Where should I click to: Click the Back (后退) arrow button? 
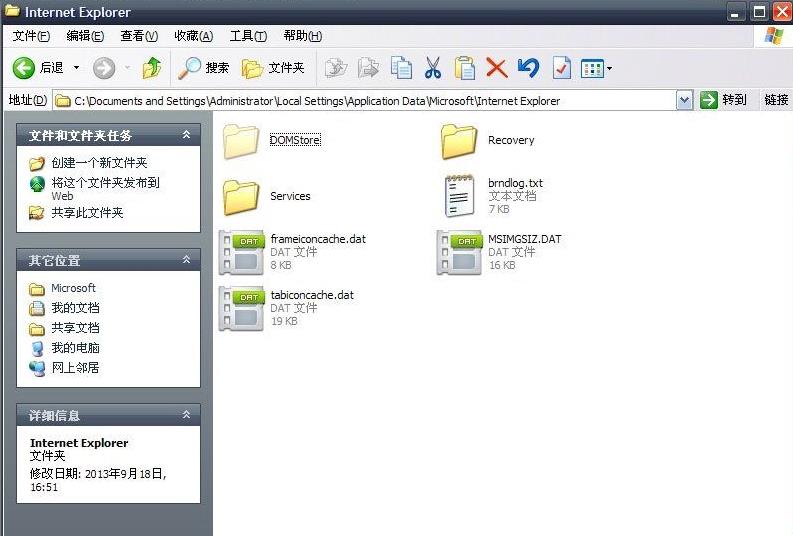(x=24, y=68)
